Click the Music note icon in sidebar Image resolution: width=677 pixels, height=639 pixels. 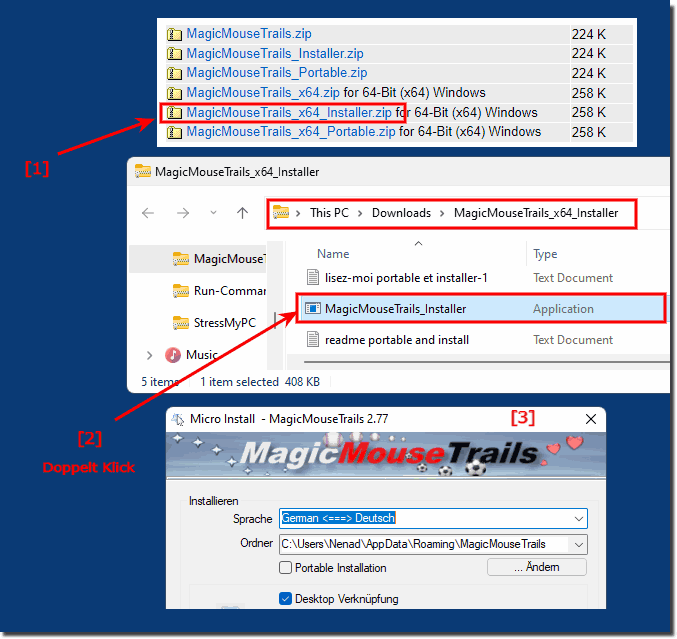173,355
